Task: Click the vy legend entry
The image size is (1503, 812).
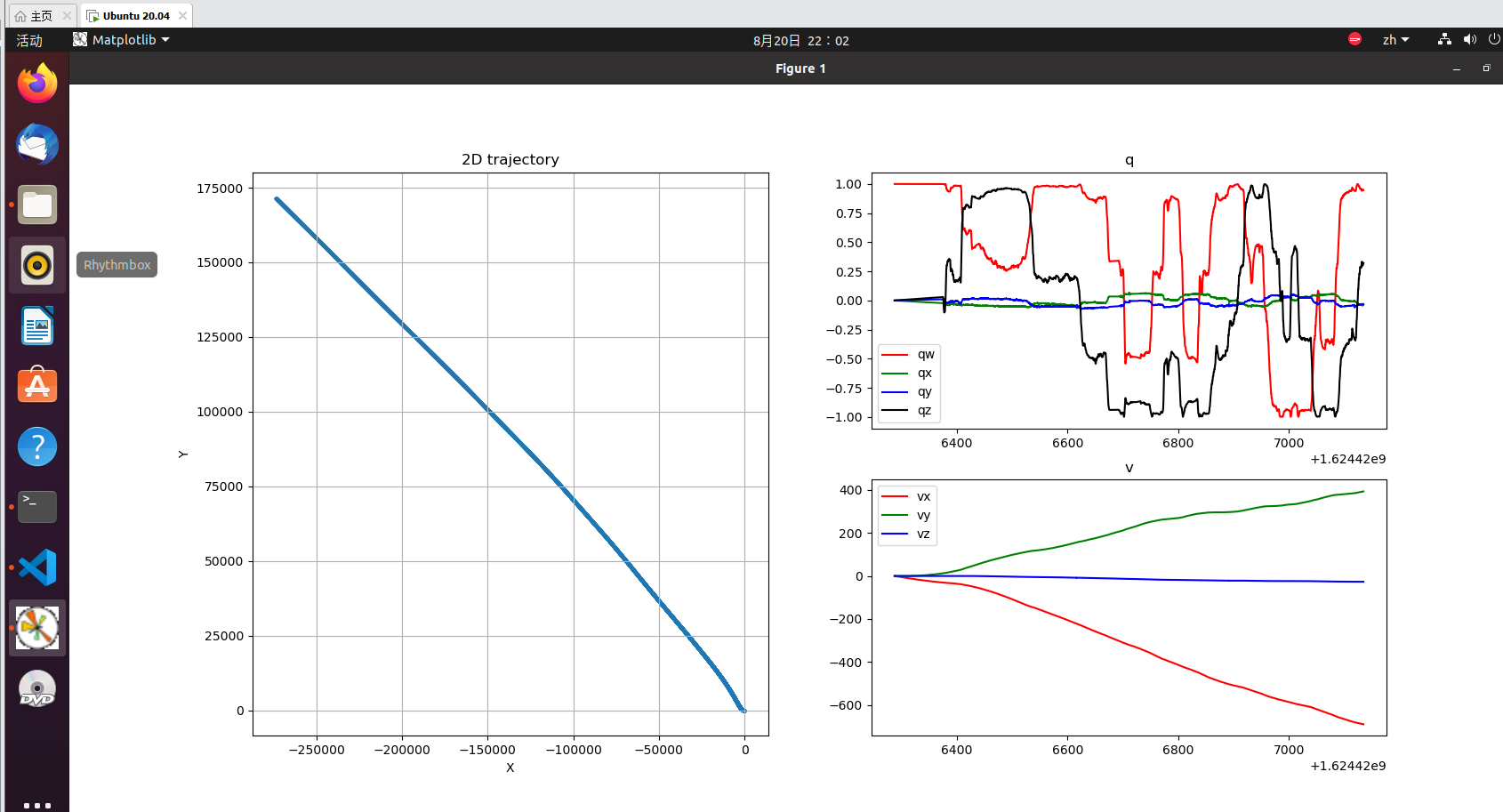Action: [x=907, y=515]
